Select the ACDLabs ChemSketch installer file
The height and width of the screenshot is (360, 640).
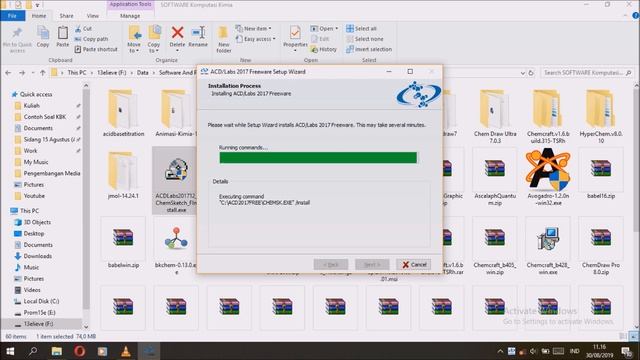176,180
